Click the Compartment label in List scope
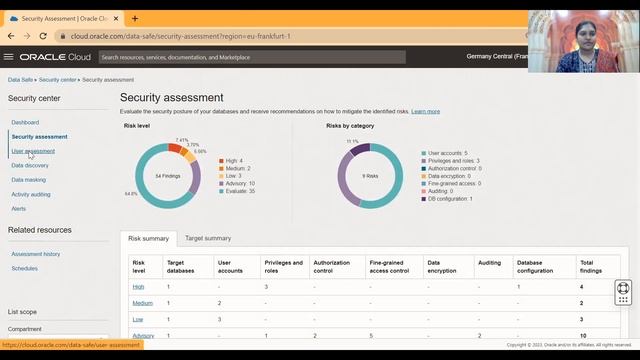 (x=24, y=329)
